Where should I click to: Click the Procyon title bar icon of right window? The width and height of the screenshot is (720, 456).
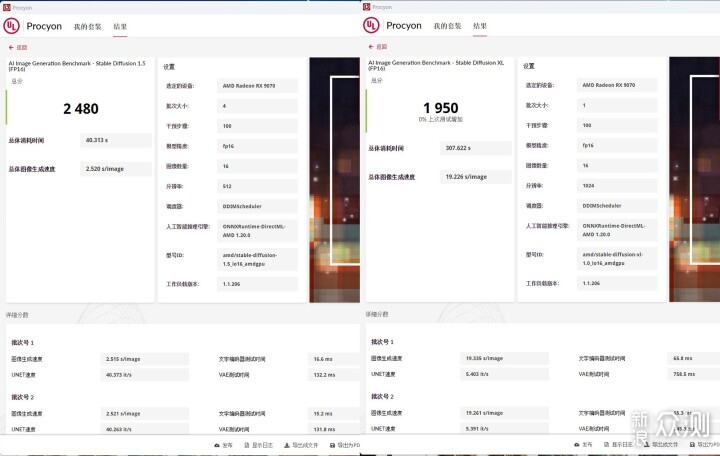coord(366,6)
